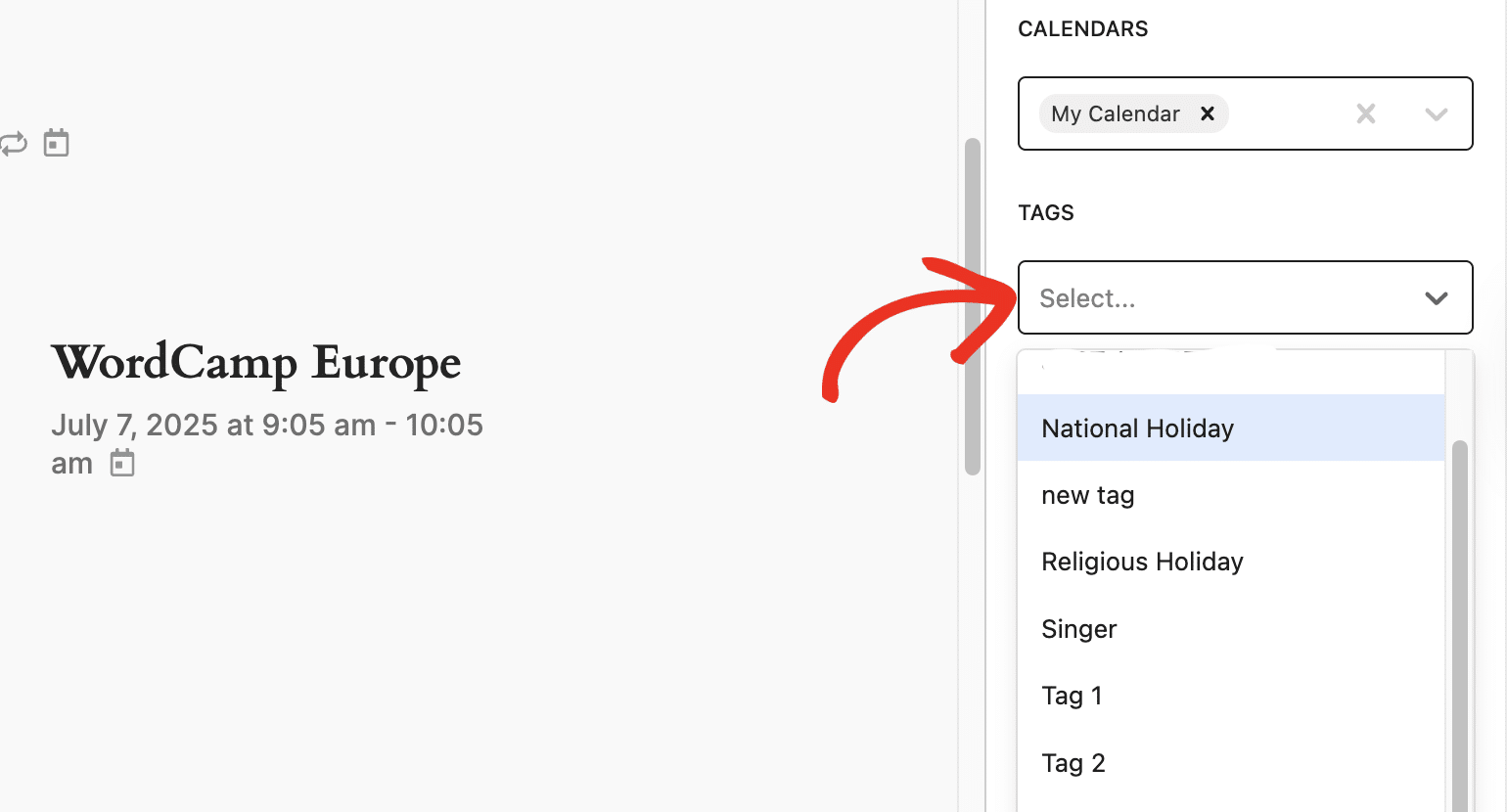
Task: Click the editor canvas vertical scrollbar
Action: pos(972,307)
